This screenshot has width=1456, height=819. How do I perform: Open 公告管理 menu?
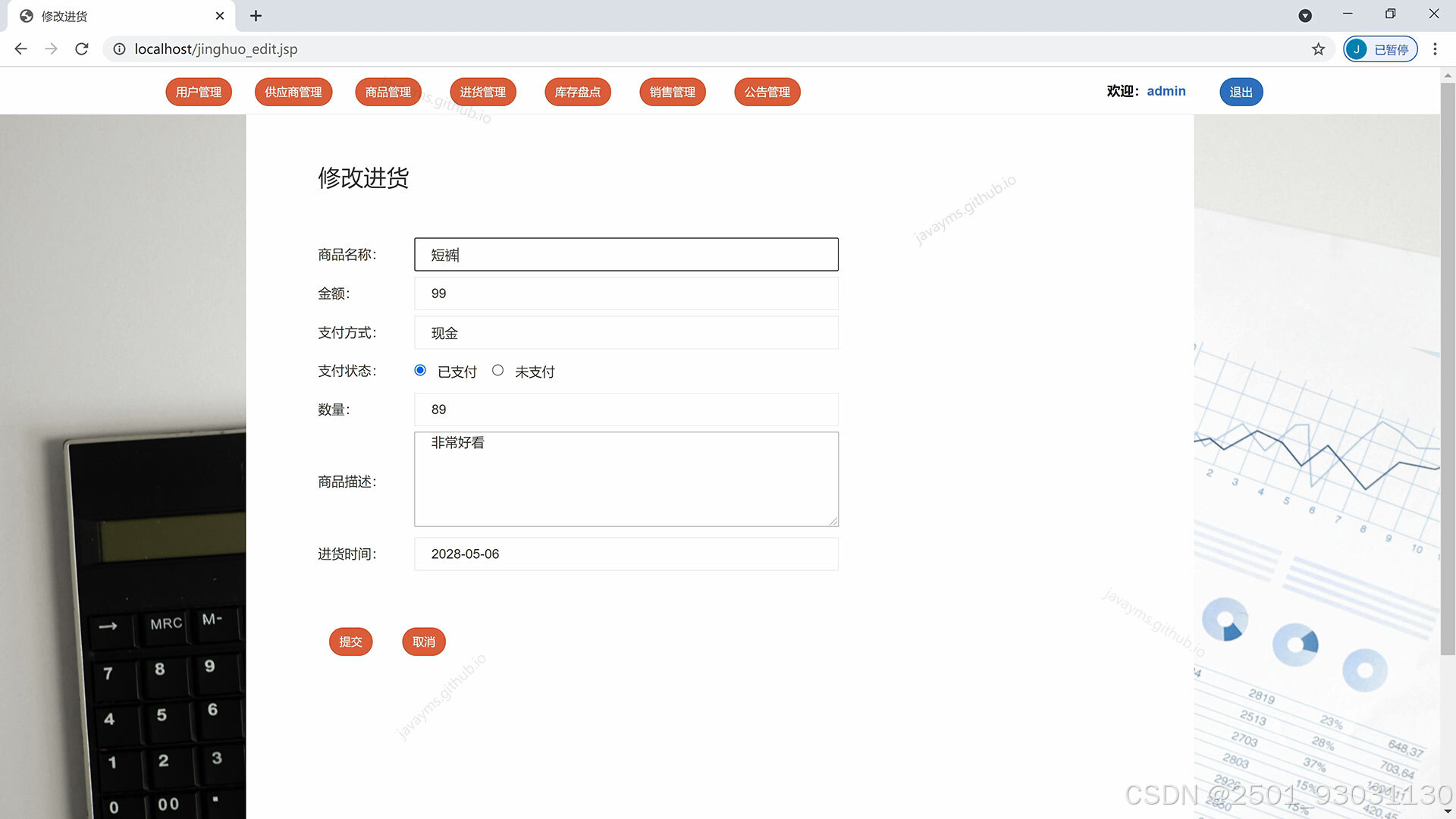(767, 92)
